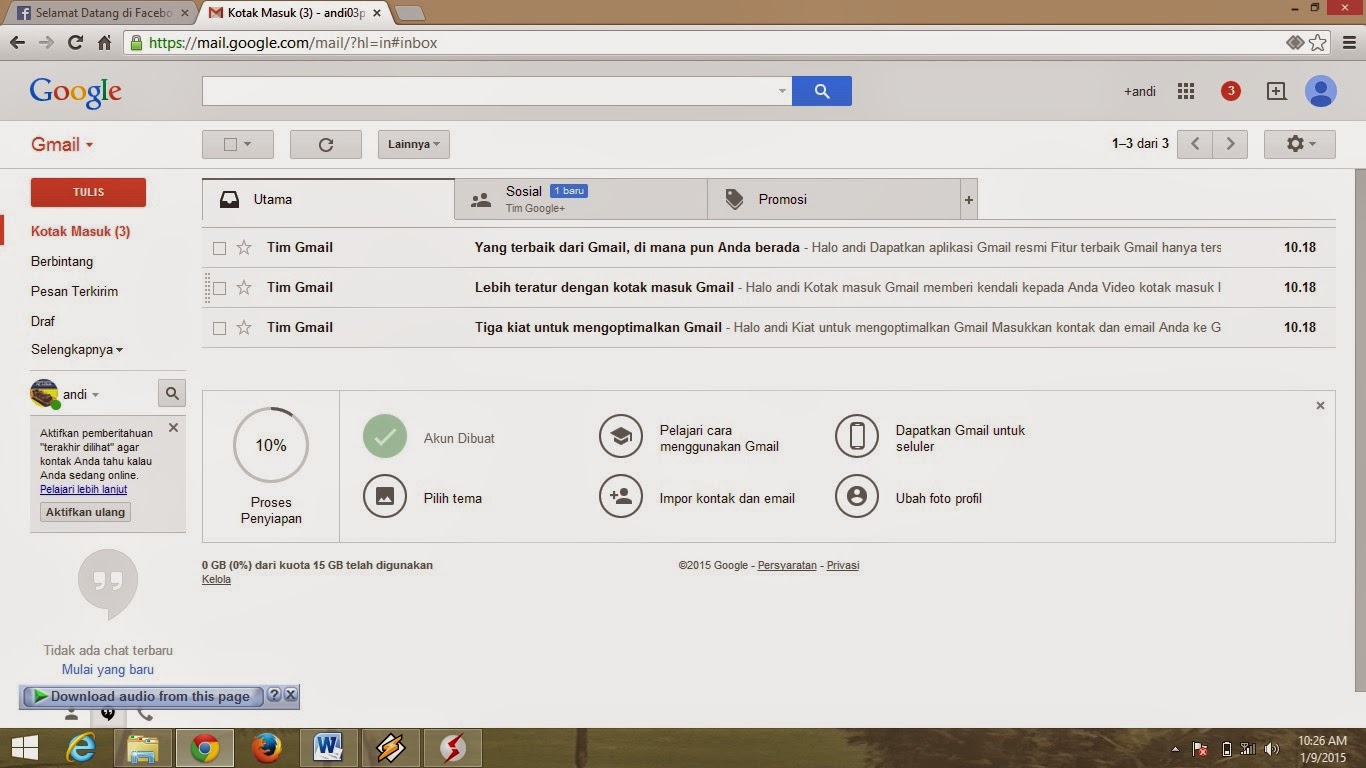
Task: Open the Pelajari lebih lanjut link
Action: 83,489
